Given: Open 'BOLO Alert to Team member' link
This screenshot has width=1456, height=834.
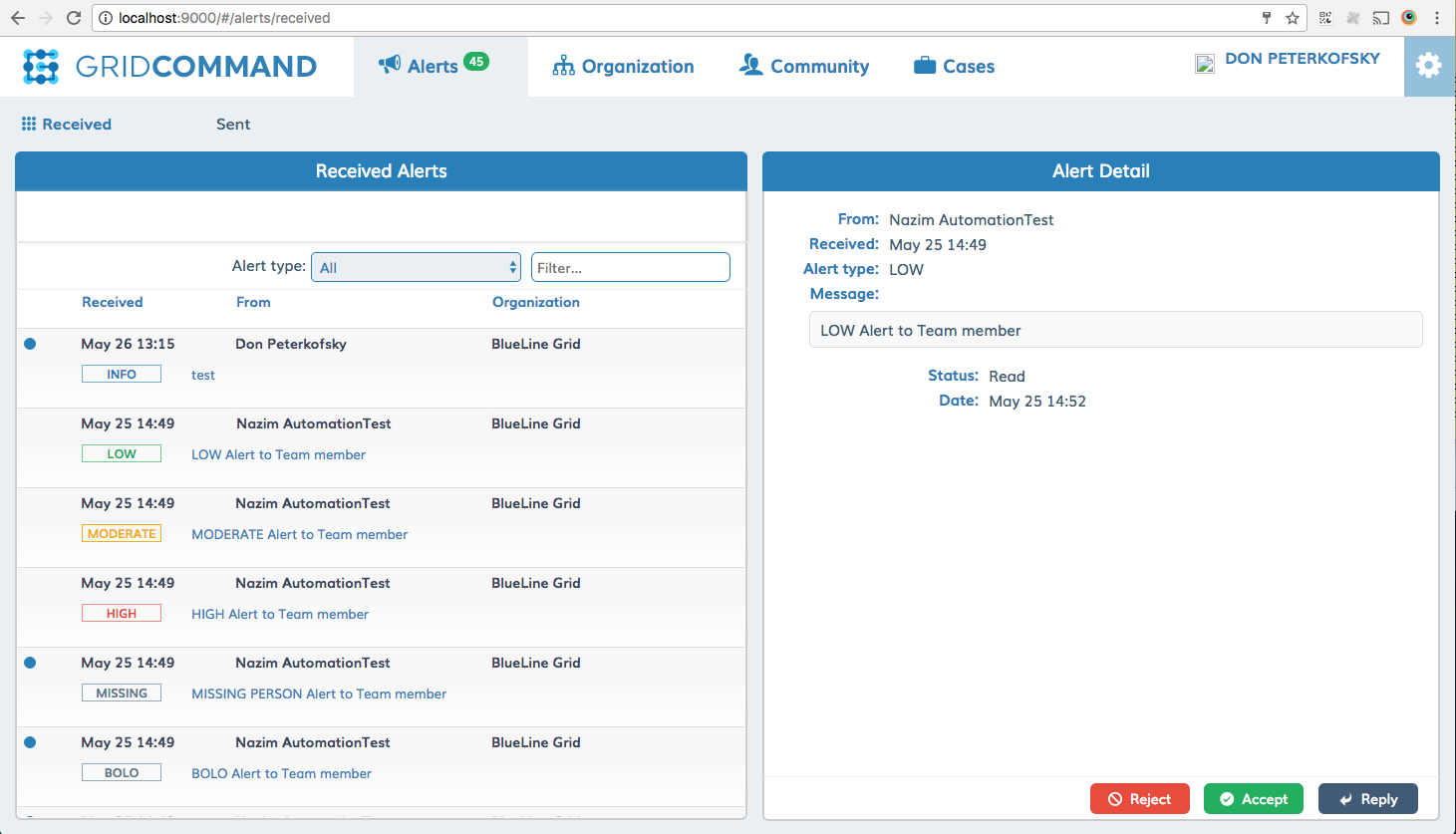Looking at the screenshot, I should [282, 773].
